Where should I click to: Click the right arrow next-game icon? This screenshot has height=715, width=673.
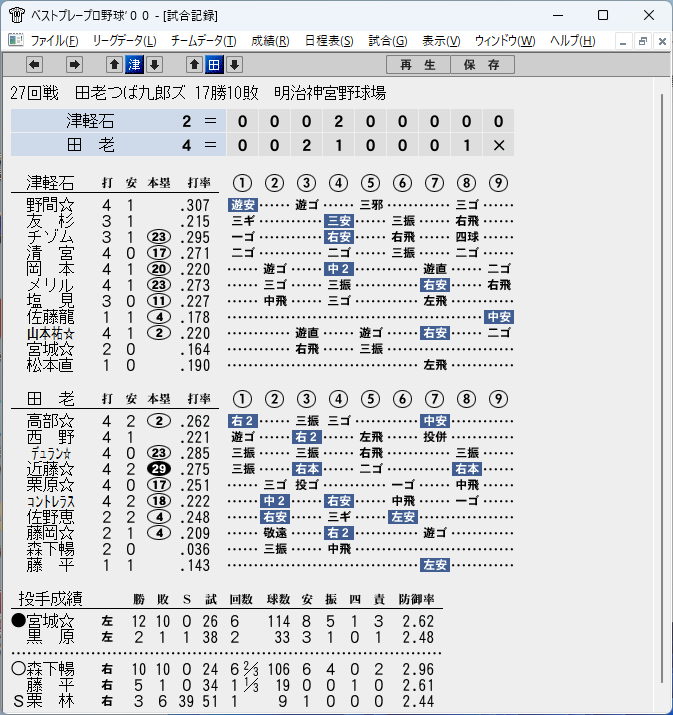[74, 65]
